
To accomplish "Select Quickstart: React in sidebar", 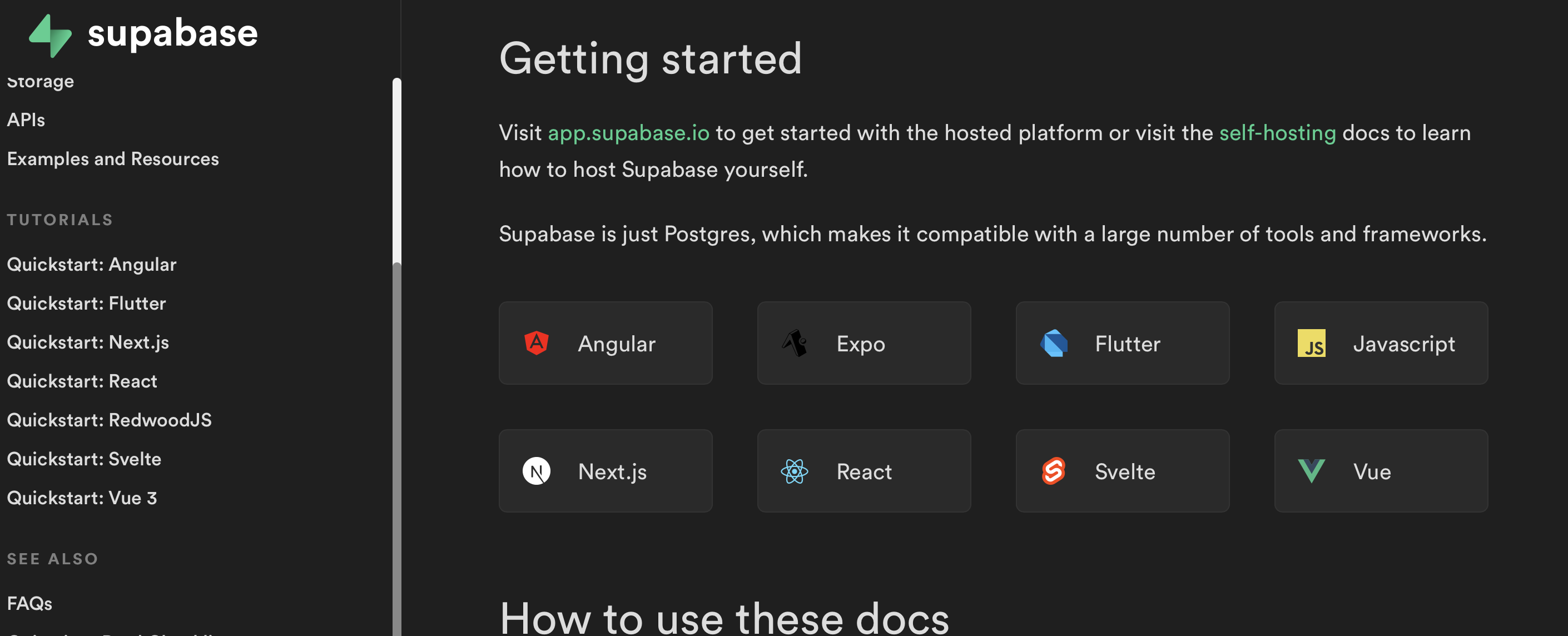I will pos(82,381).
